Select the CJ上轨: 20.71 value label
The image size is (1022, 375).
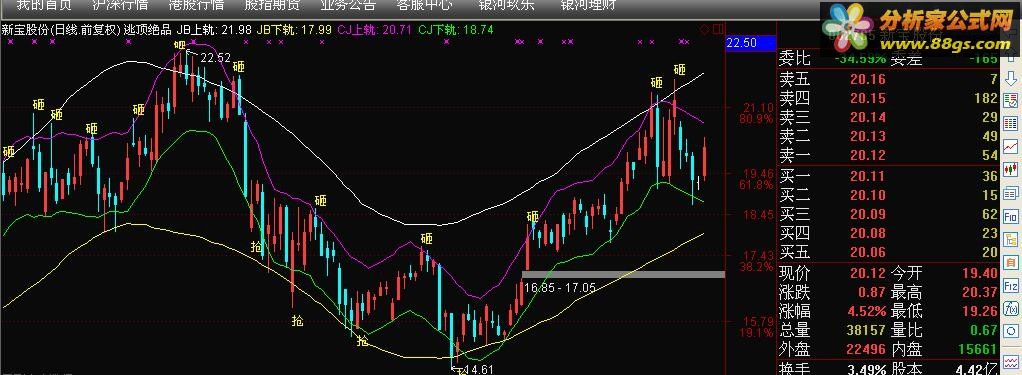click(x=375, y=29)
